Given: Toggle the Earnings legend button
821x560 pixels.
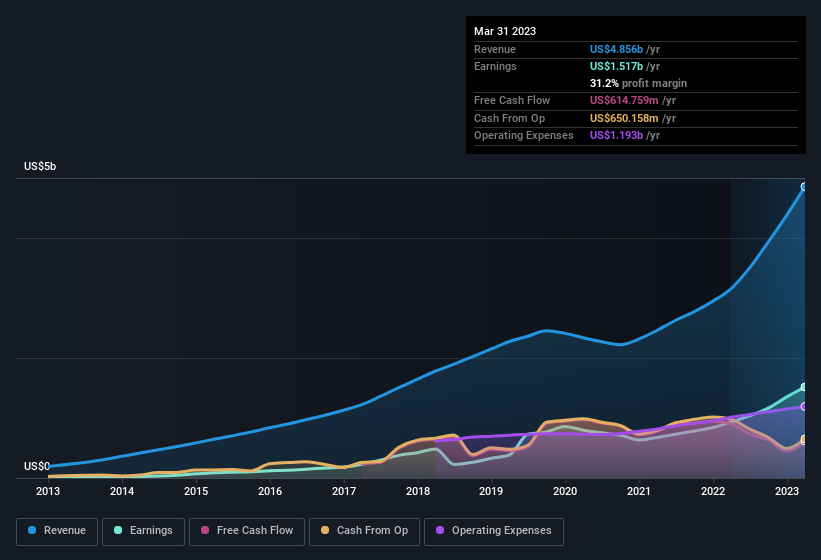Looking at the screenshot, I should pyautogui.click(x=143, y=531).
